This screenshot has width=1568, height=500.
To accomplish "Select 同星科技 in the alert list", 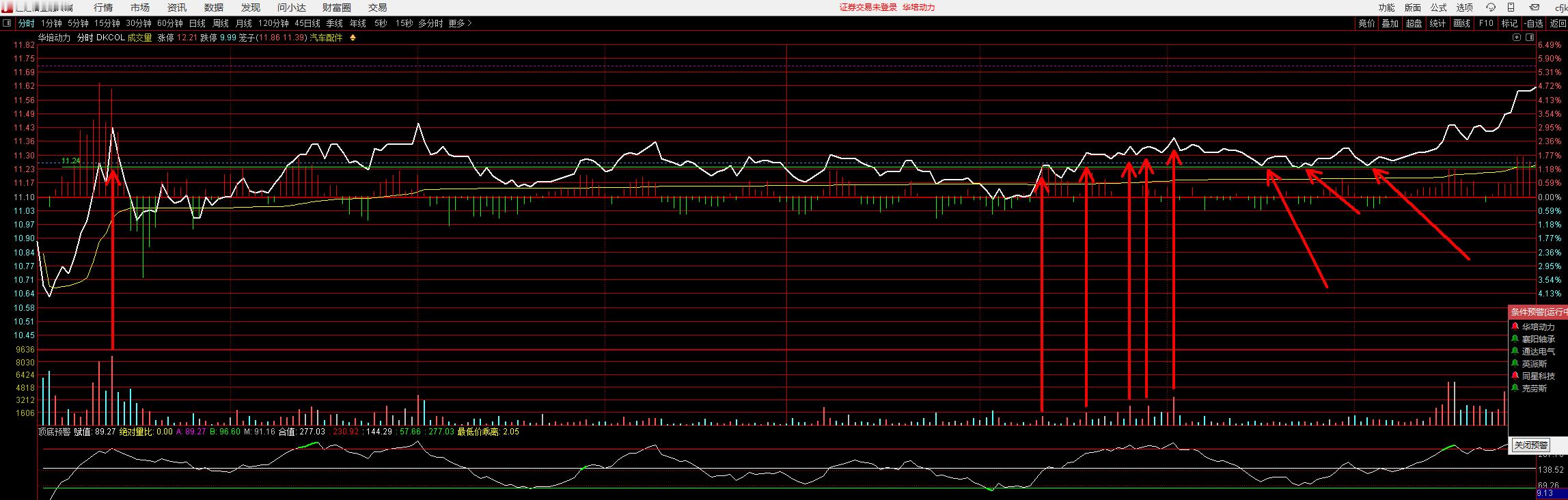I will coord(1538,376).
